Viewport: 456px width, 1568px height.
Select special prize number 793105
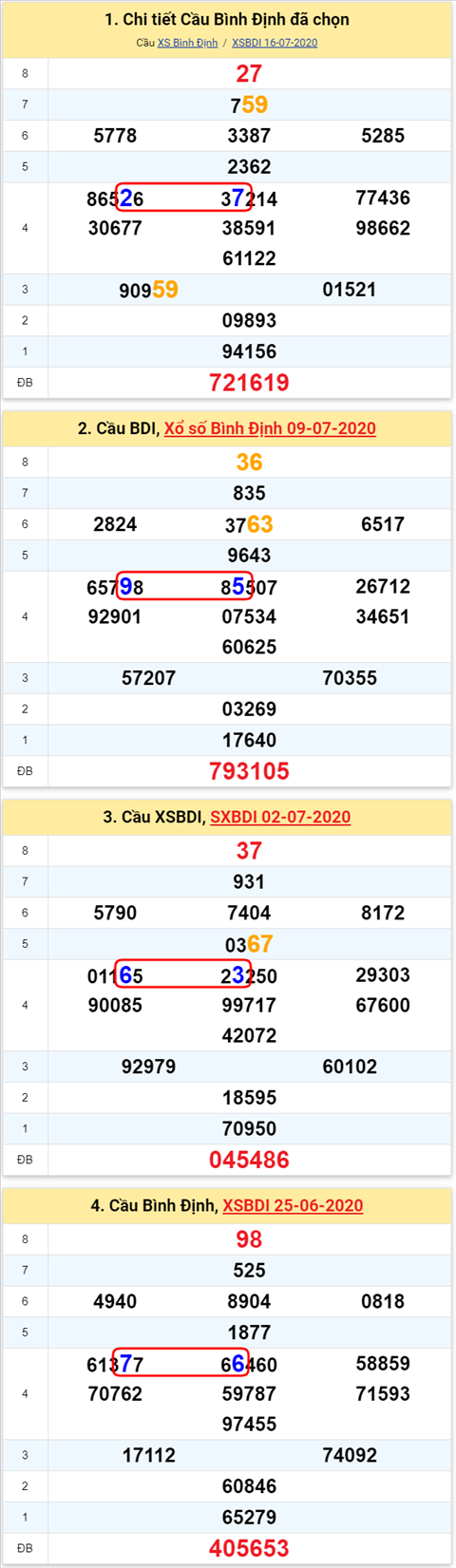[x=249, y=771]
